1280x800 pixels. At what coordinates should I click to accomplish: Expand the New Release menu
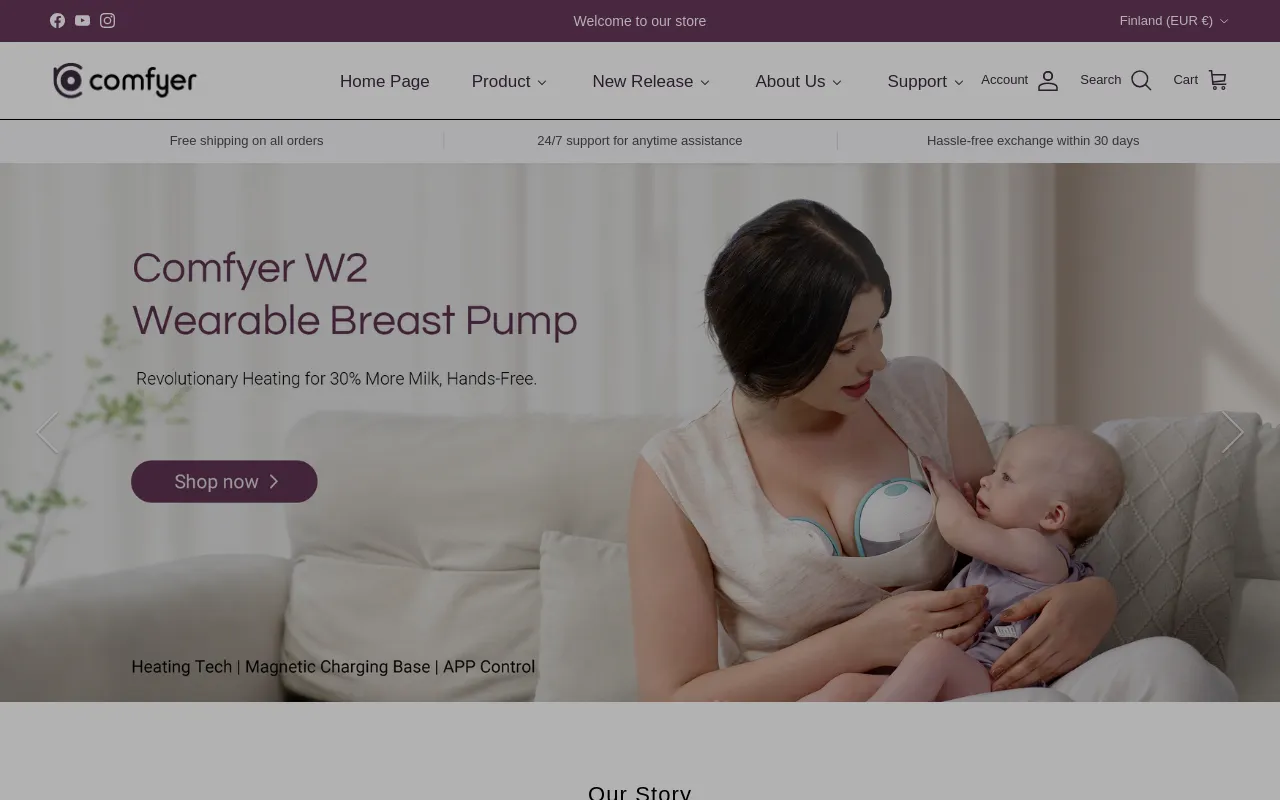click(x=651, y=81)
